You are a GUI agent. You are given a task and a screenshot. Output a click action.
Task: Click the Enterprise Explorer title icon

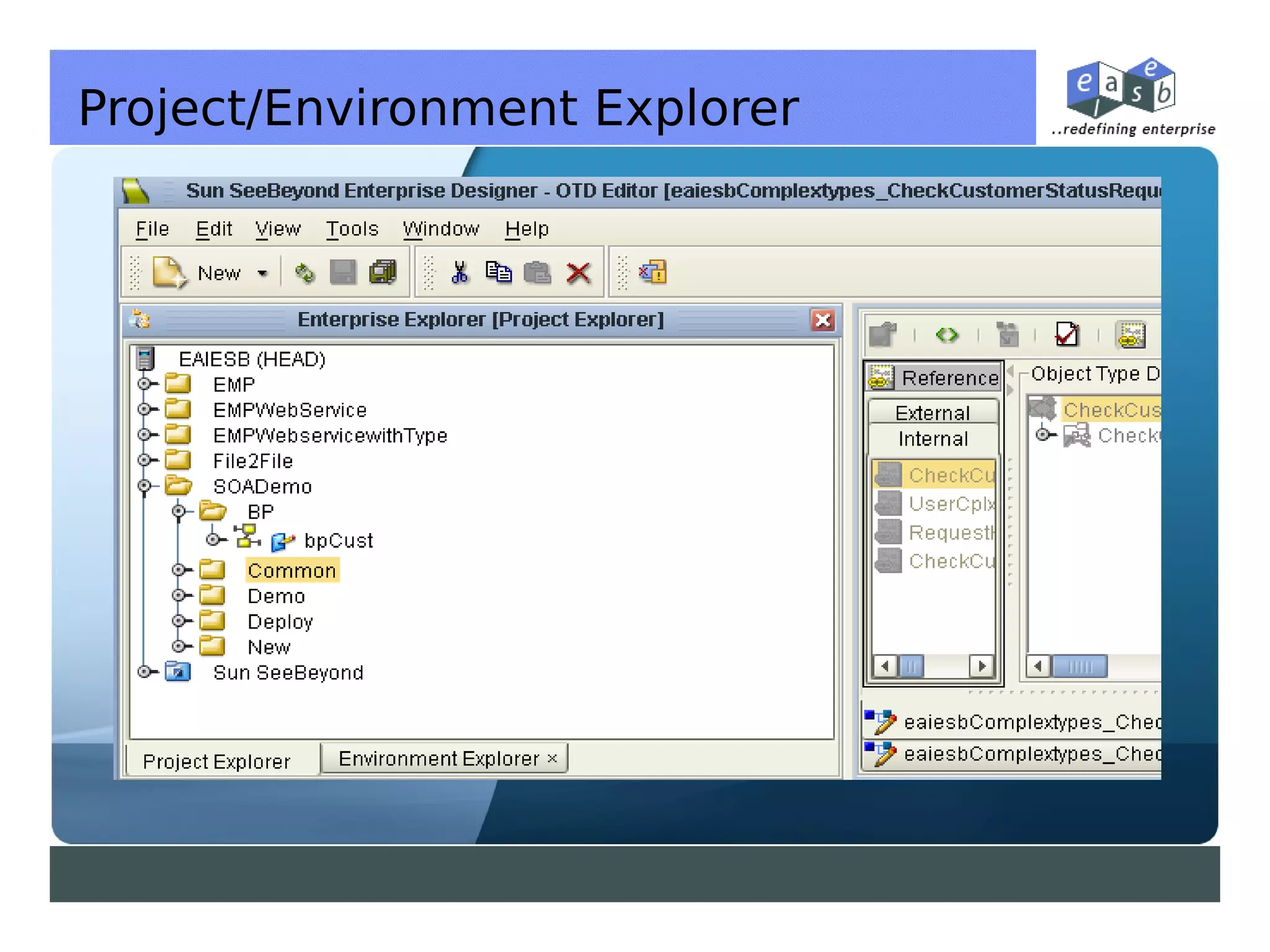tap(141, 320)
